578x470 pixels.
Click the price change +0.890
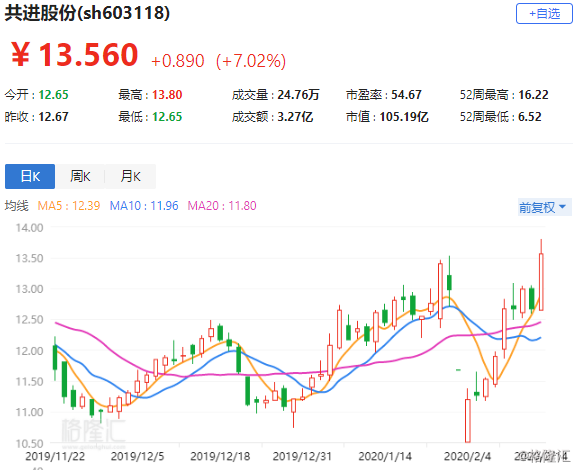tap(178, 61)
